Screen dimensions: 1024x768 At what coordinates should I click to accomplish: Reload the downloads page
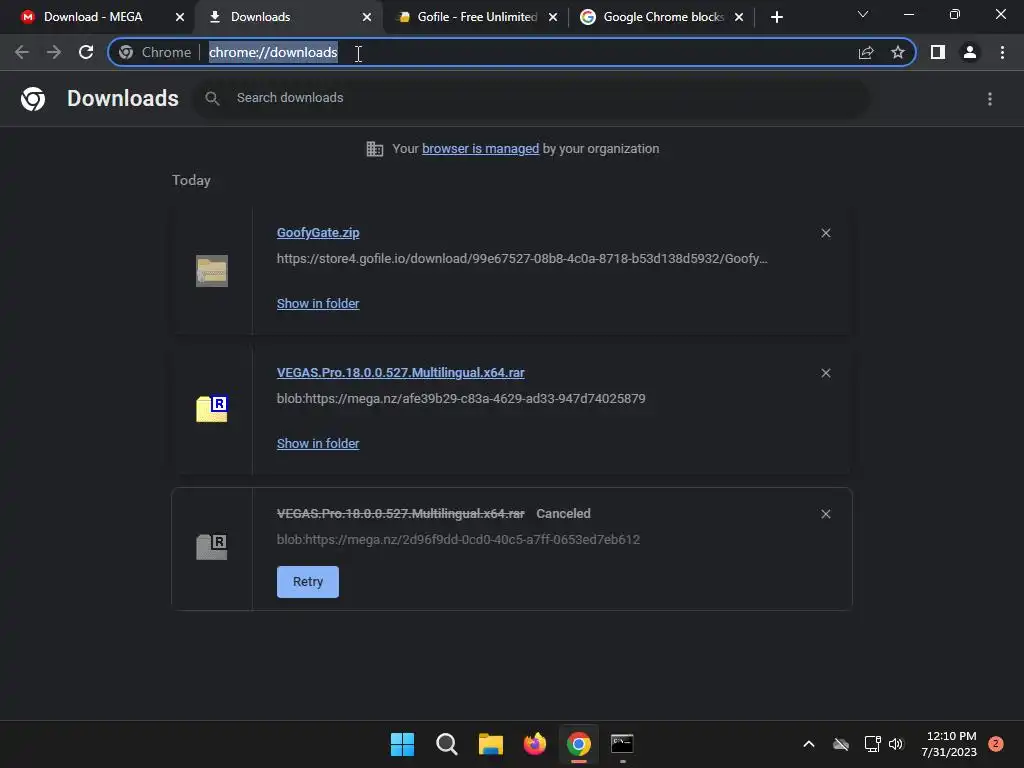coord(86,52)
